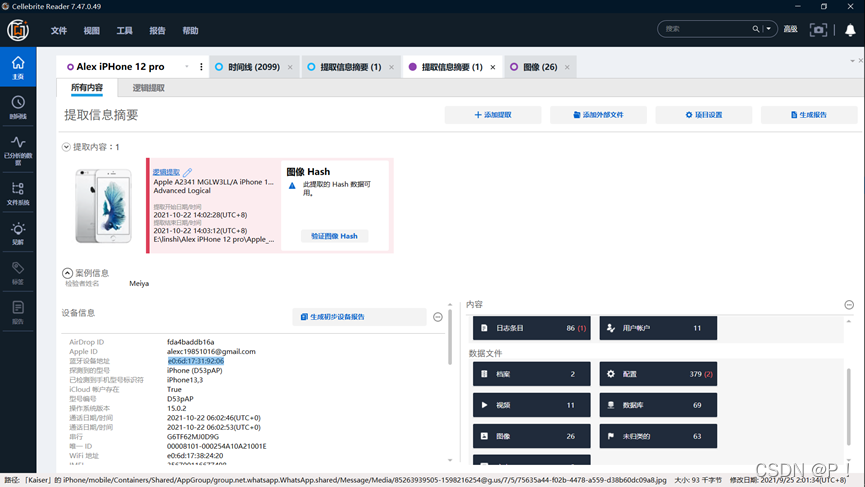The height and width of the screenshot is (487, 865).
Task: Close the active 提取信息摘要 (1) tab
Action: [493, 67]
